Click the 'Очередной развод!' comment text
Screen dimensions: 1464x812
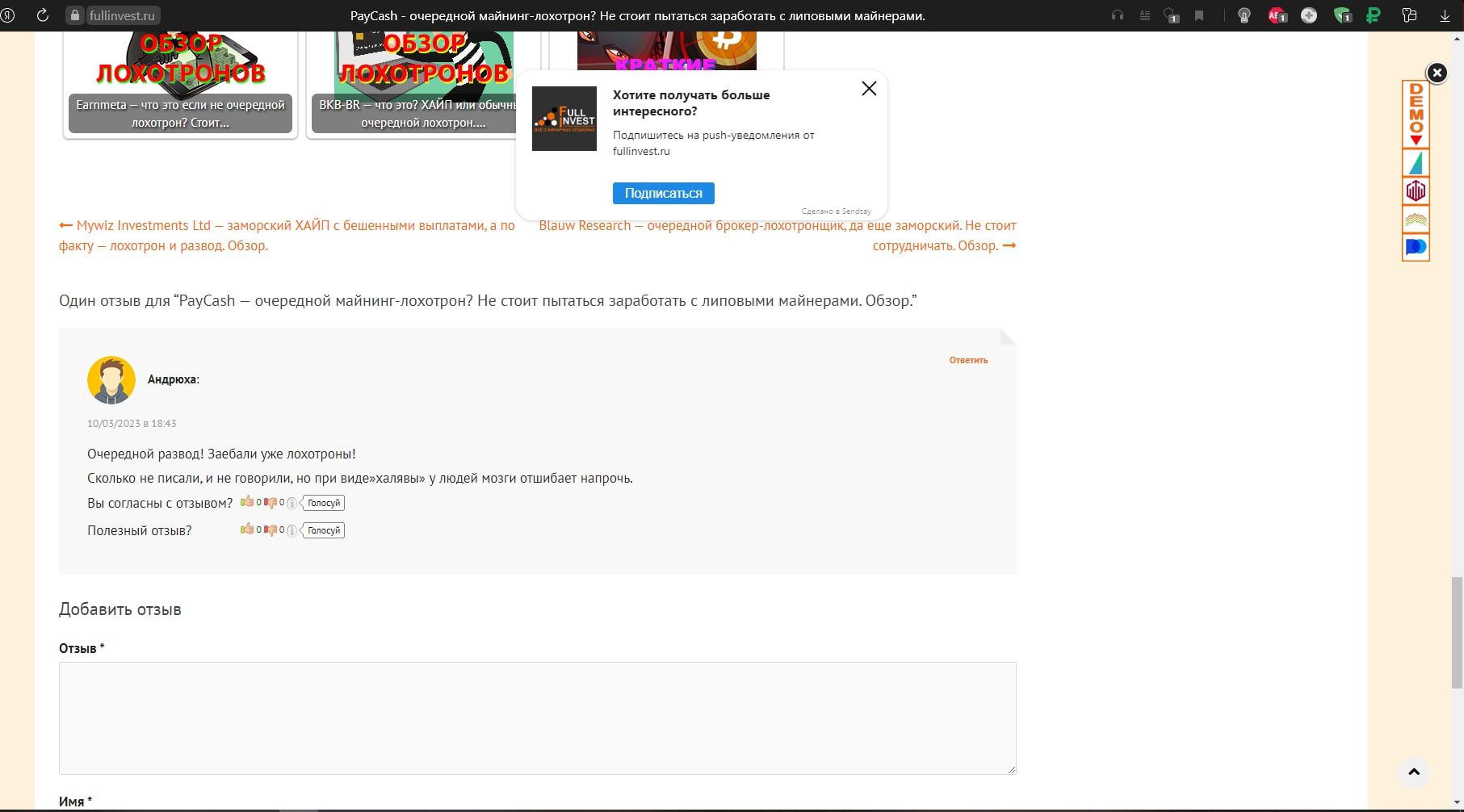click(221, 454)
